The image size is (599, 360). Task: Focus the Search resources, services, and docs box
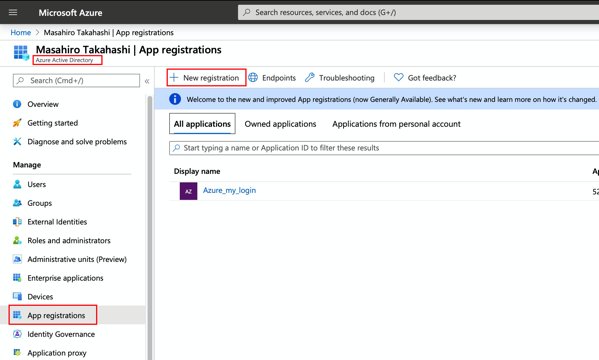[418, 12]
